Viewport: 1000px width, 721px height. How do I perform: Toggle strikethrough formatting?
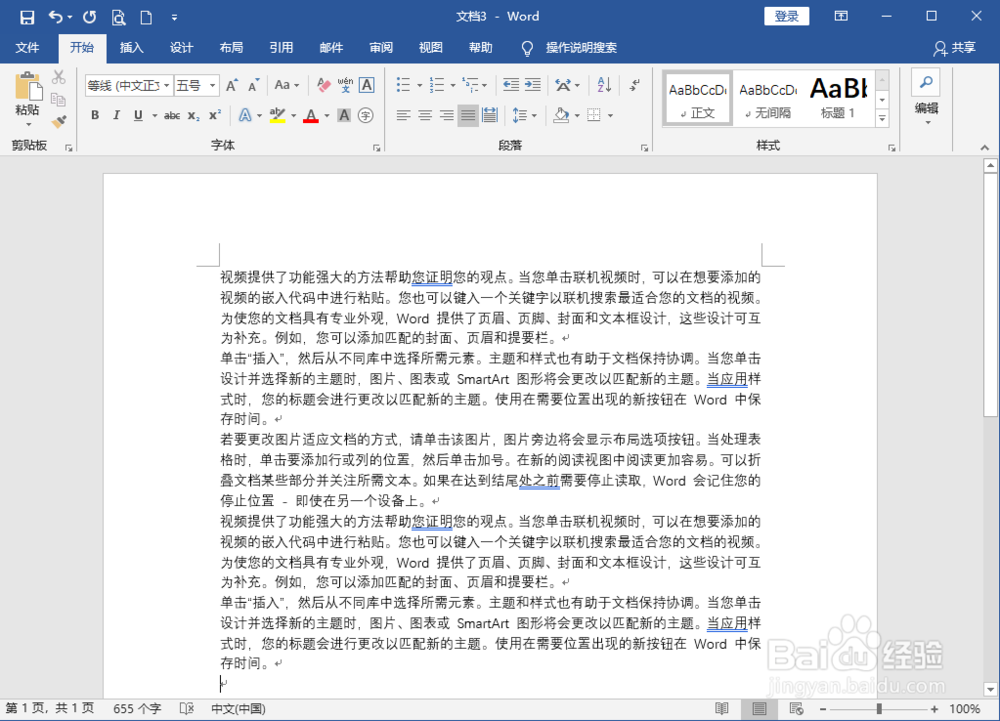point(172,115)
